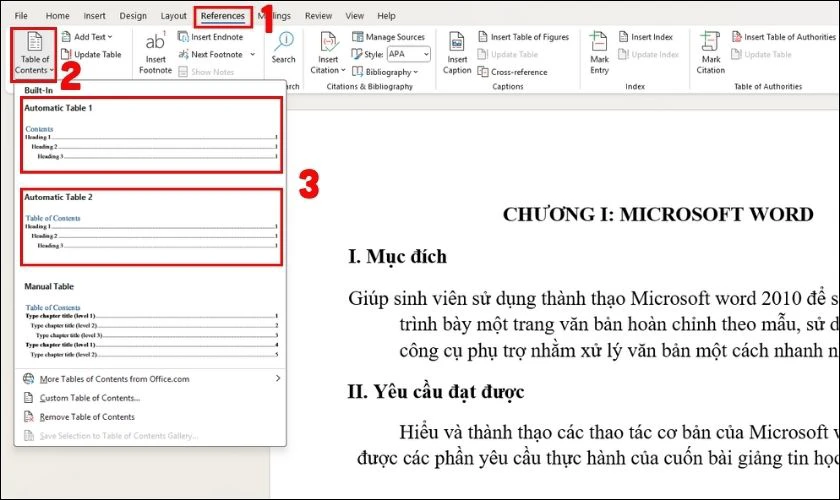Click the grayed Show Notes button

(206, 72)
